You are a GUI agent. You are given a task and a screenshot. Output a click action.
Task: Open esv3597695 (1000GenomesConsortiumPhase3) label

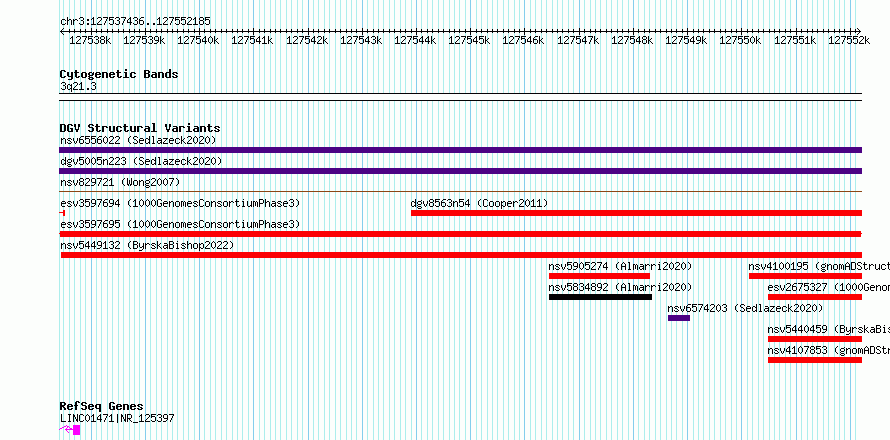tap(180, 224)
